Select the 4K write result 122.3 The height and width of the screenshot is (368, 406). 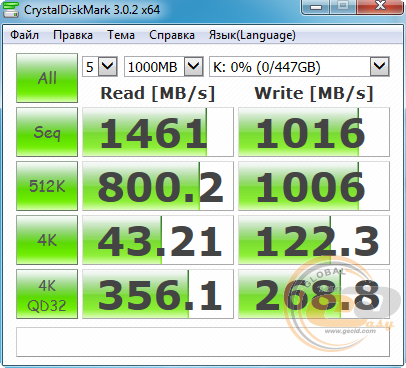(x=314, y=240)
